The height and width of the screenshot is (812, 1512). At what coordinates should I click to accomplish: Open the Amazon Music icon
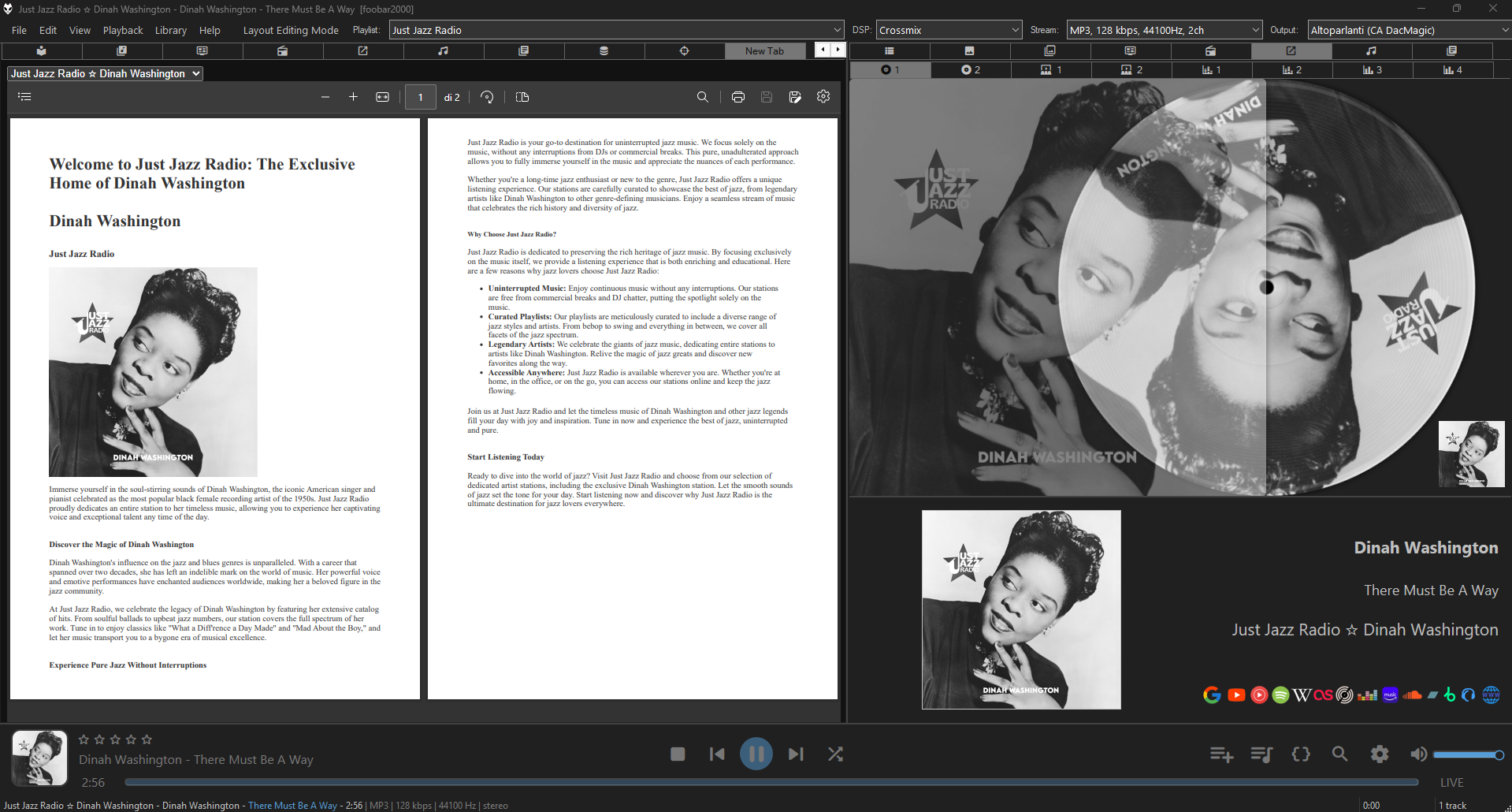[x=1390, y=695]
